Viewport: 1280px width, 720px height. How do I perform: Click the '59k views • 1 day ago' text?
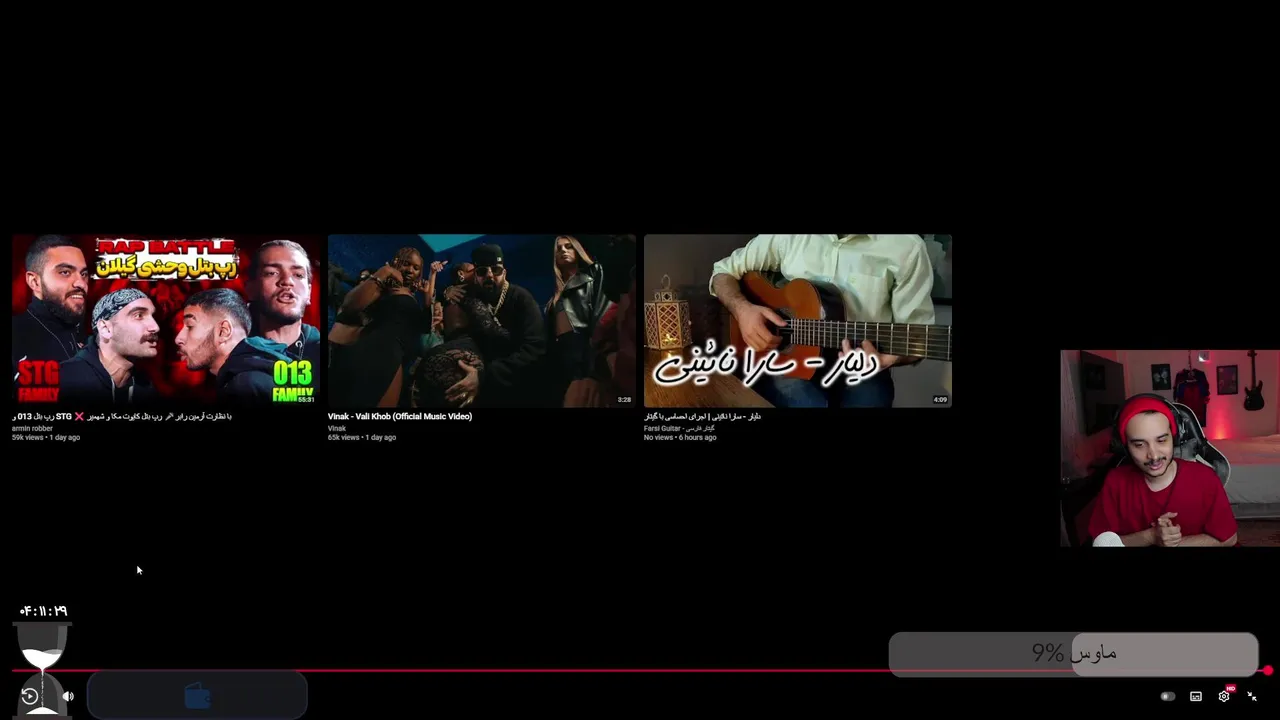click(46, 437)
